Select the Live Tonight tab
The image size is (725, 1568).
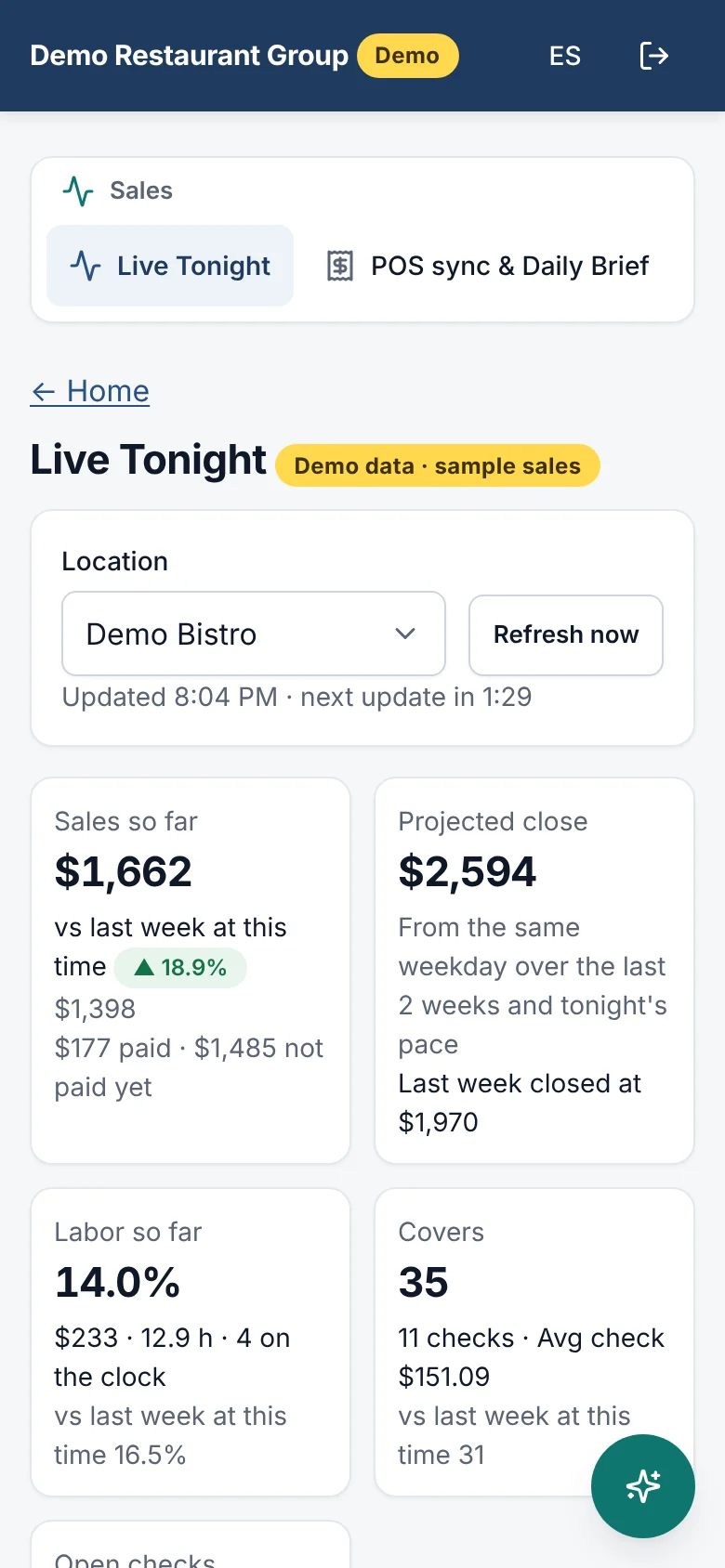(170, 266)
